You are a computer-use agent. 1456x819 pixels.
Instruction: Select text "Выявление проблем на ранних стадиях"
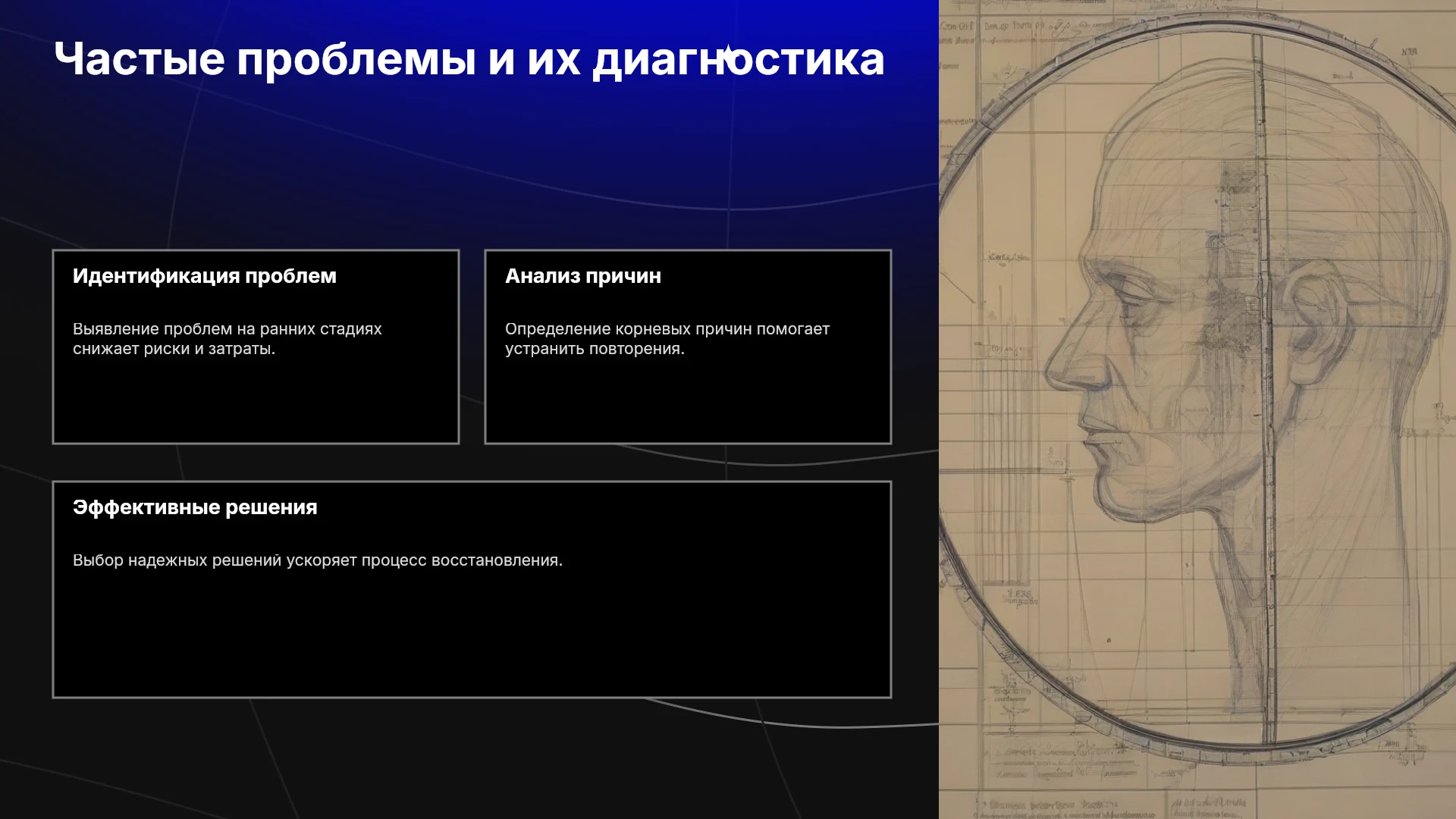227,329
